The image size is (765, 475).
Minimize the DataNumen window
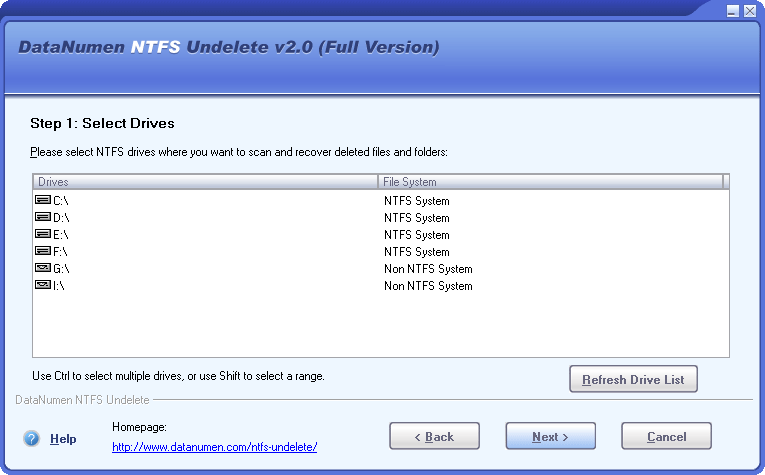[x=732, y=11]
